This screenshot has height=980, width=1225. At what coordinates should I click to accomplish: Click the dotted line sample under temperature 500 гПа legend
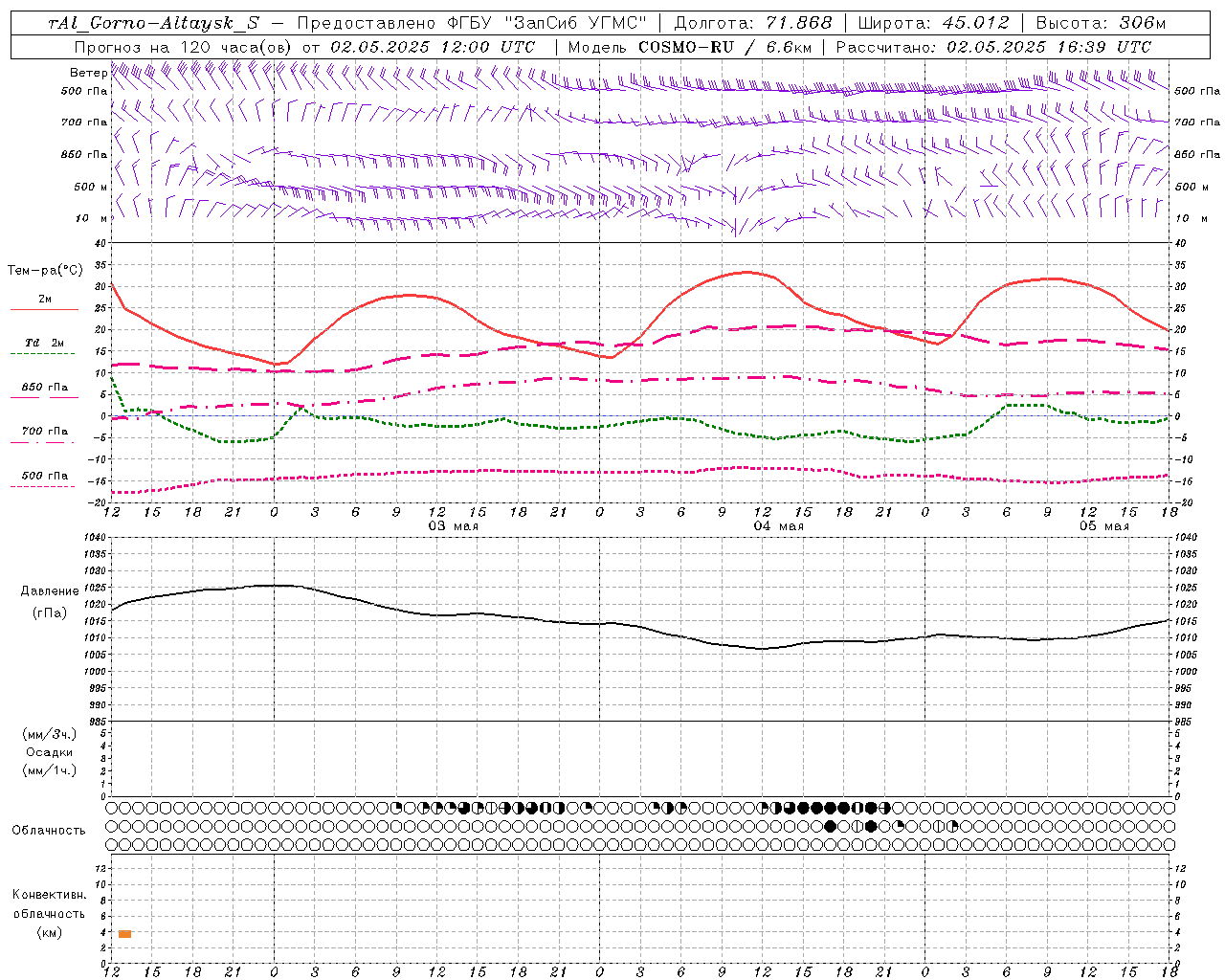pos(42,487)
